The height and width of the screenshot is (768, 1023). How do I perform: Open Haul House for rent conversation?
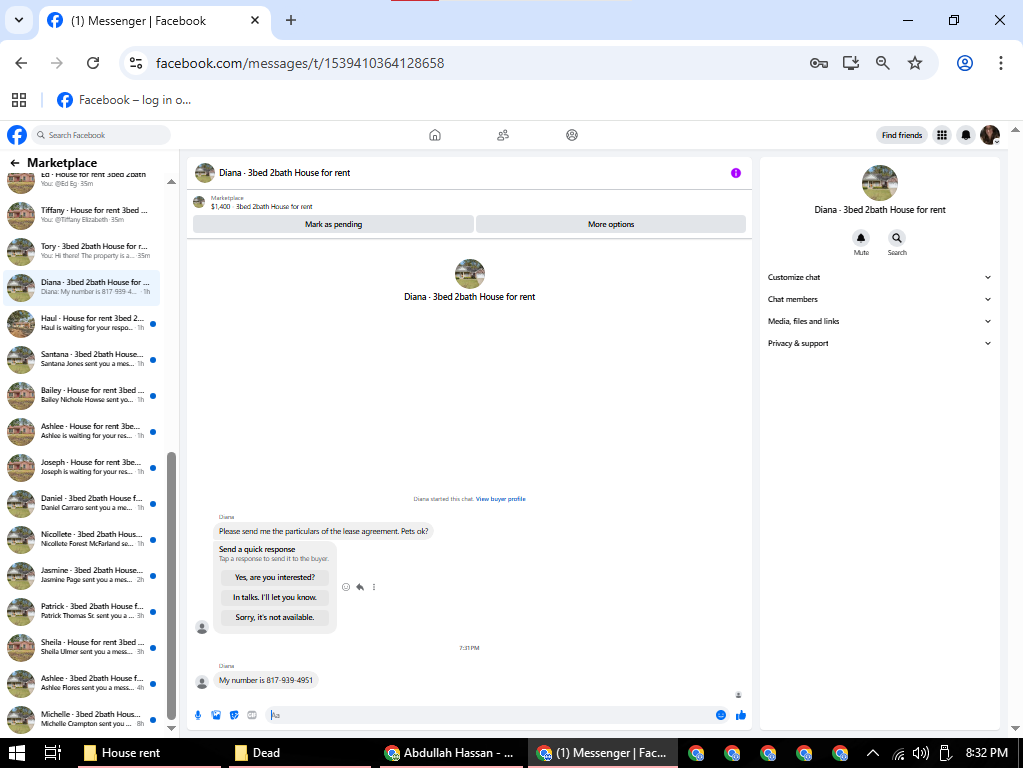click(x=82, y=323)
